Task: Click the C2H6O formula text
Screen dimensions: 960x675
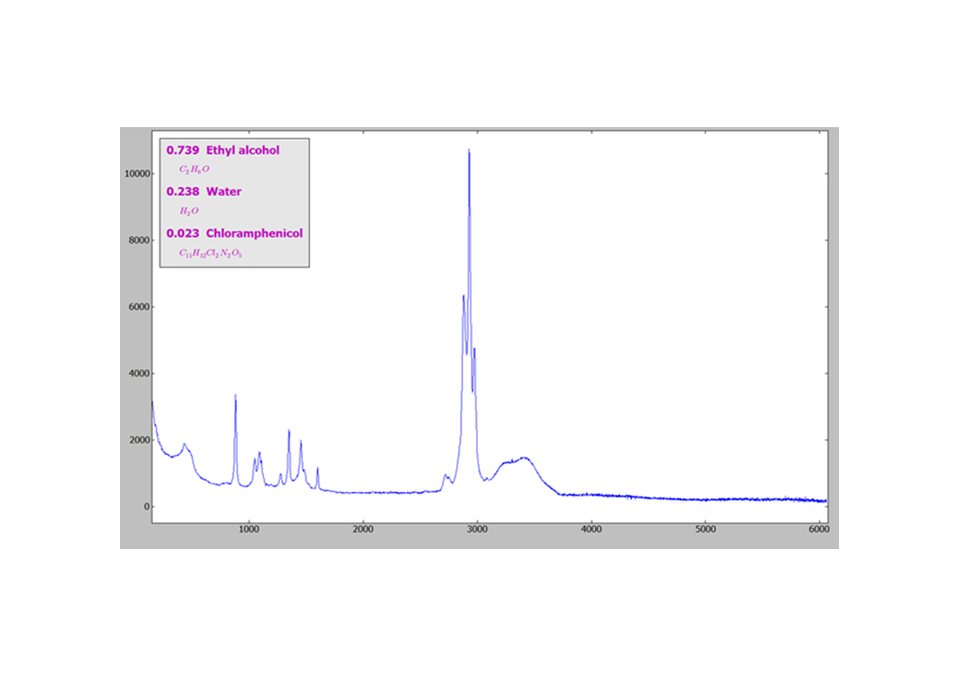Action: [194, 169]
